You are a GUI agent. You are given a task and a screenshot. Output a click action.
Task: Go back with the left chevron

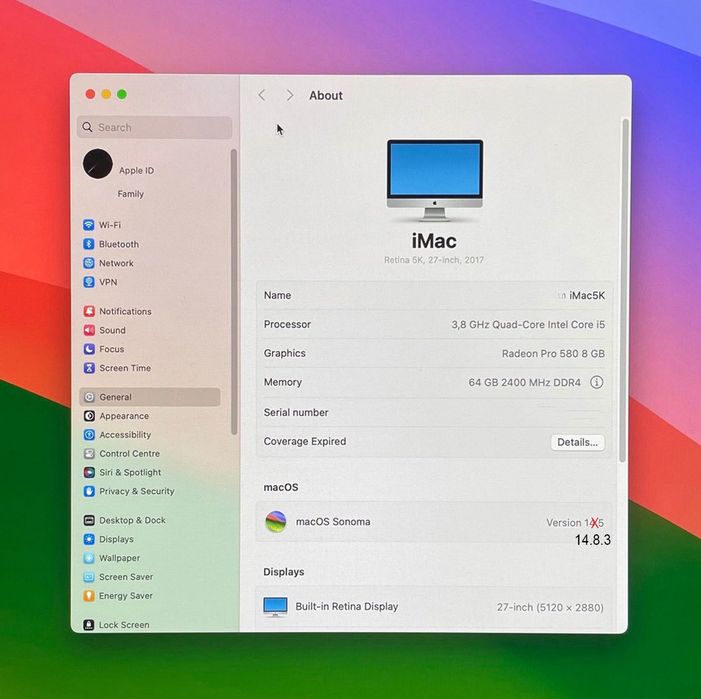[262, 95]
